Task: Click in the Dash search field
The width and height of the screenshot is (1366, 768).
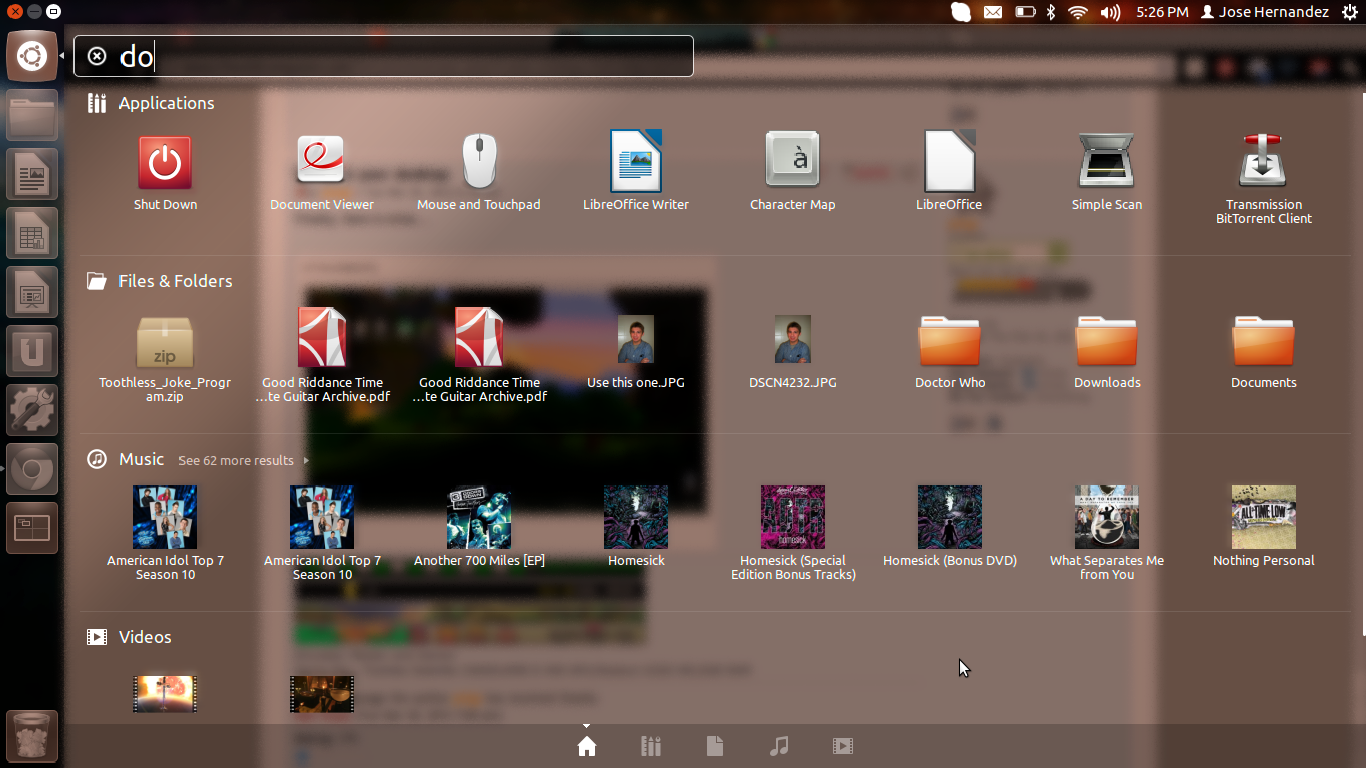Action: [400, 56]
